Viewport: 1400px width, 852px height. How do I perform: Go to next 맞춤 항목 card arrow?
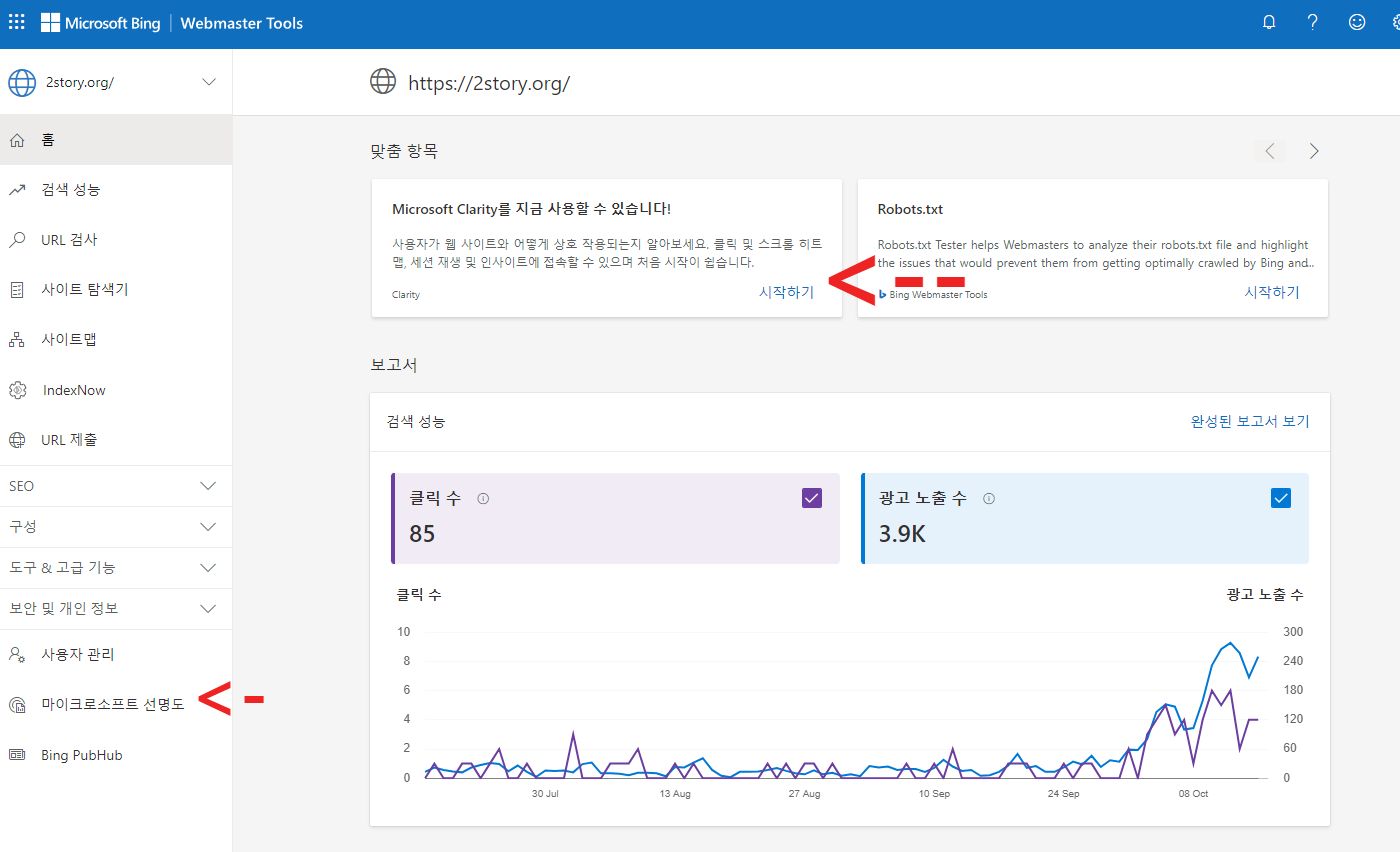(x=1314, y=151)
